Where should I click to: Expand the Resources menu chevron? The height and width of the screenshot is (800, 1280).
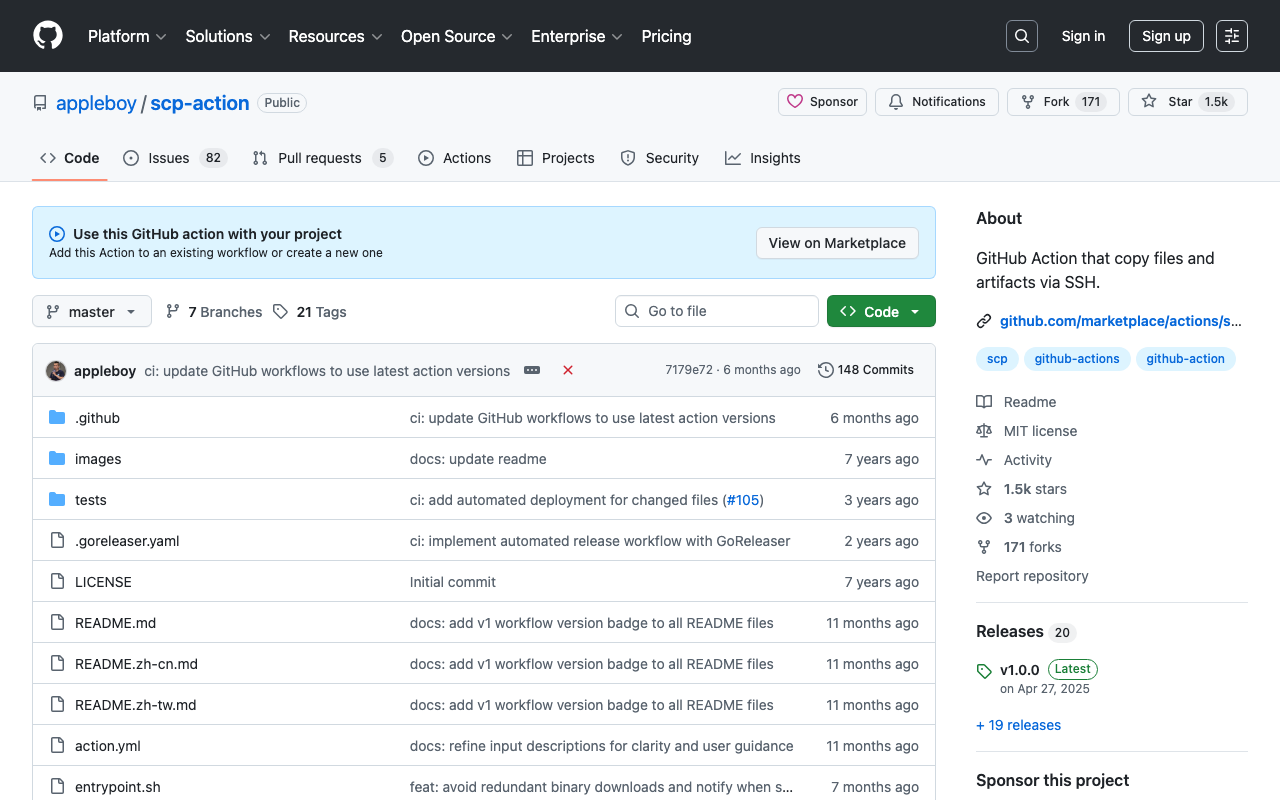pyautogui.click(x=378, y=37)
